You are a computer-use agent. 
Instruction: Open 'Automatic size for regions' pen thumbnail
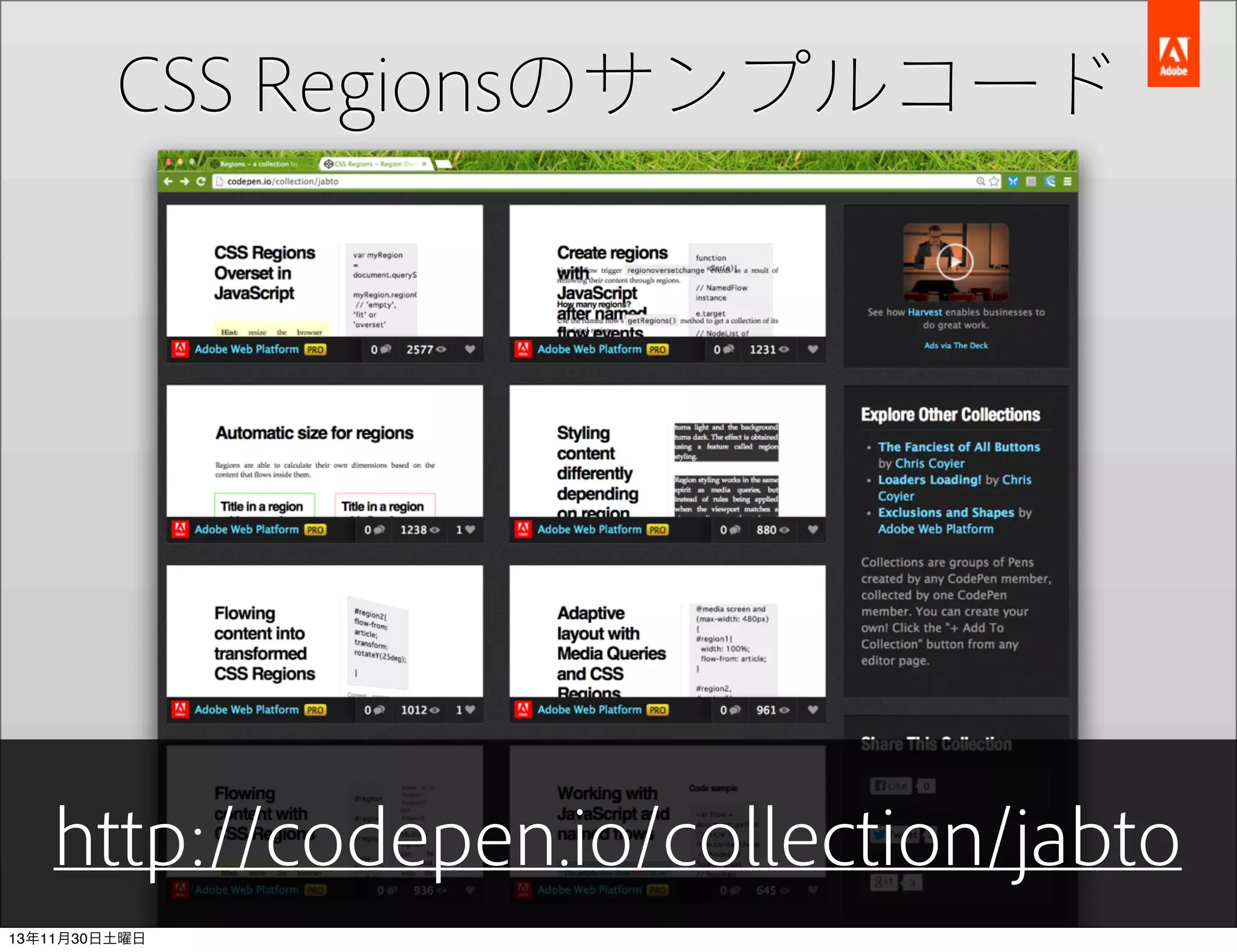(x=324, y=451)
